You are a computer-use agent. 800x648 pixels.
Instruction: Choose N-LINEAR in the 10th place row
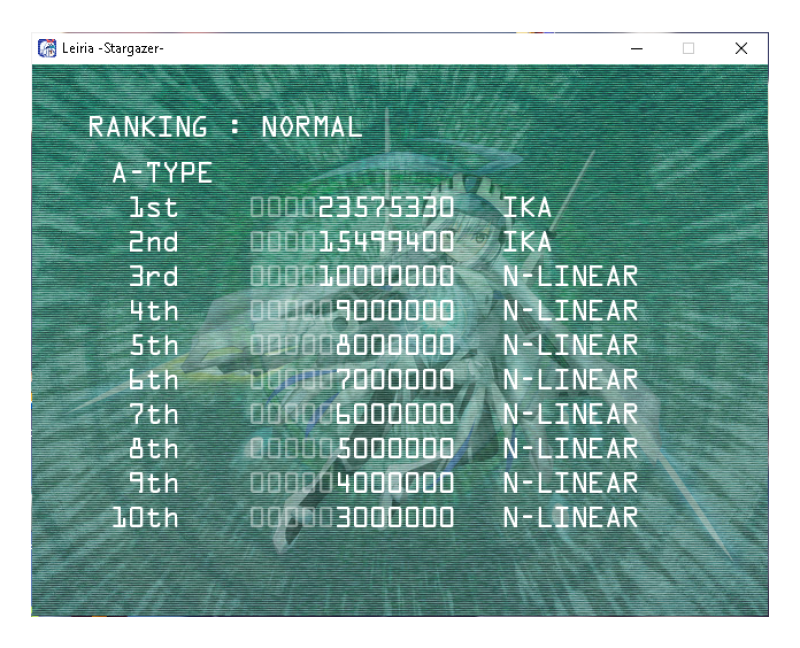point(570,517)
